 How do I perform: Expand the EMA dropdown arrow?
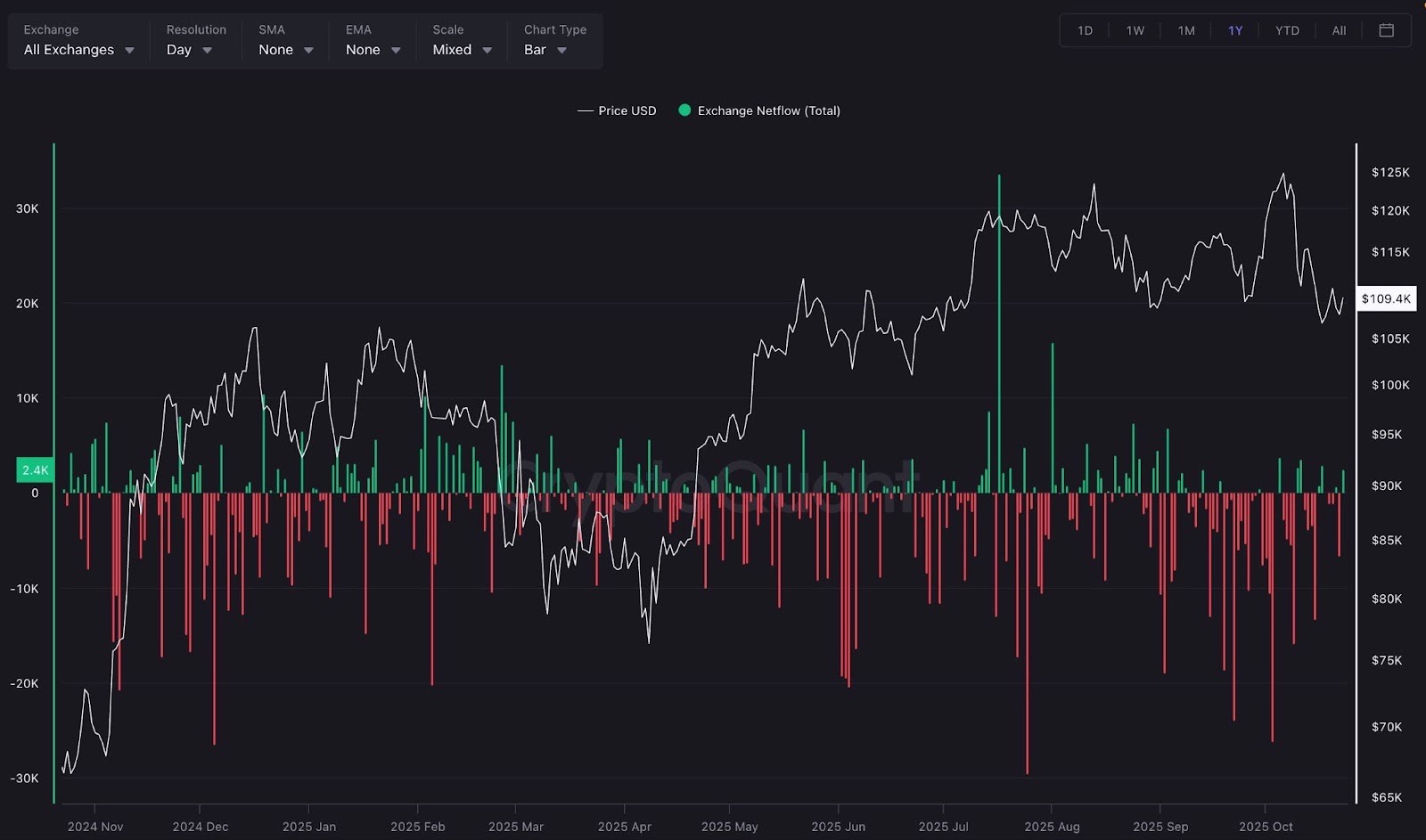[x=396, y=51]
